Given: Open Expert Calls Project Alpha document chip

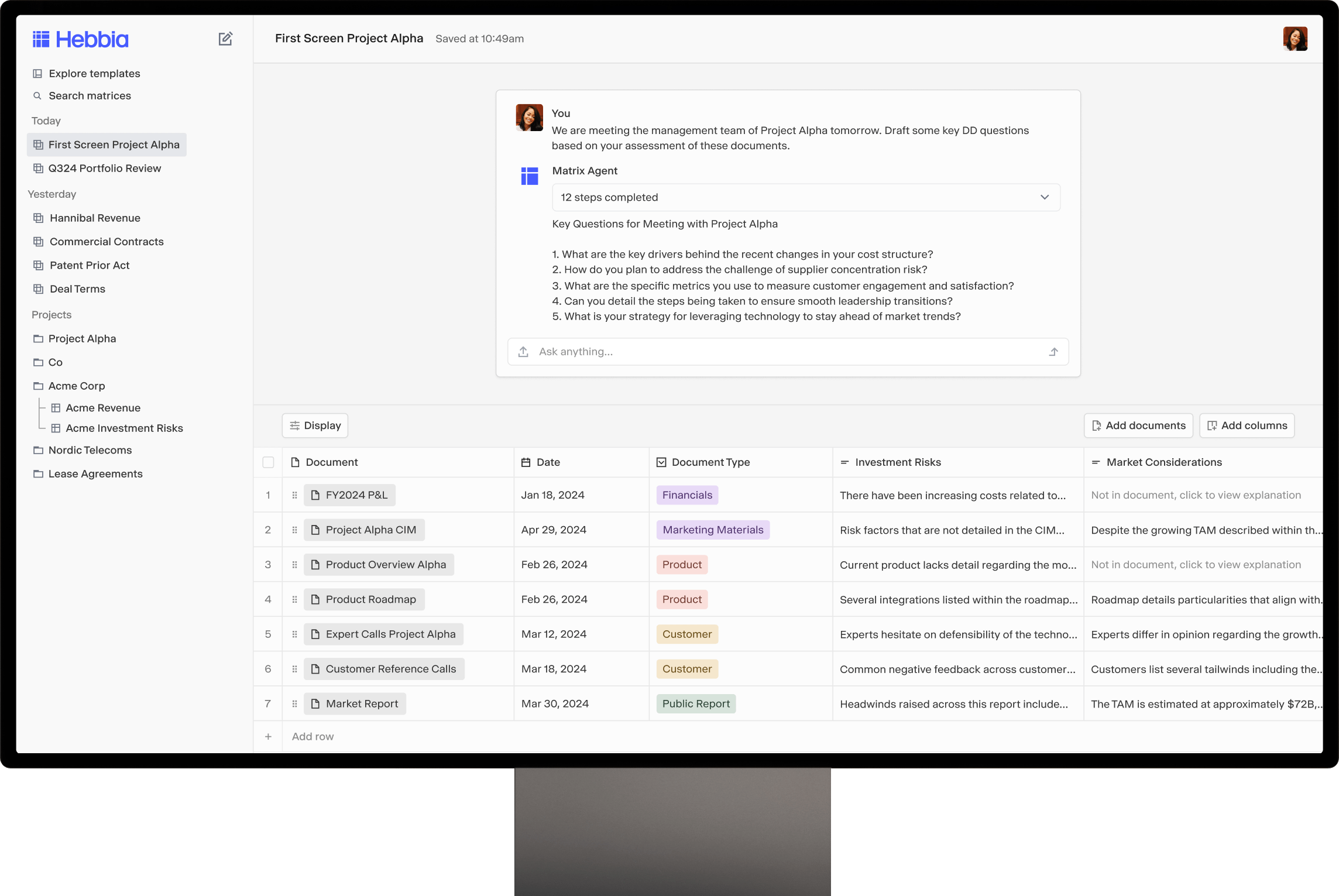Looking at the screenshot, I should point(383,634).
